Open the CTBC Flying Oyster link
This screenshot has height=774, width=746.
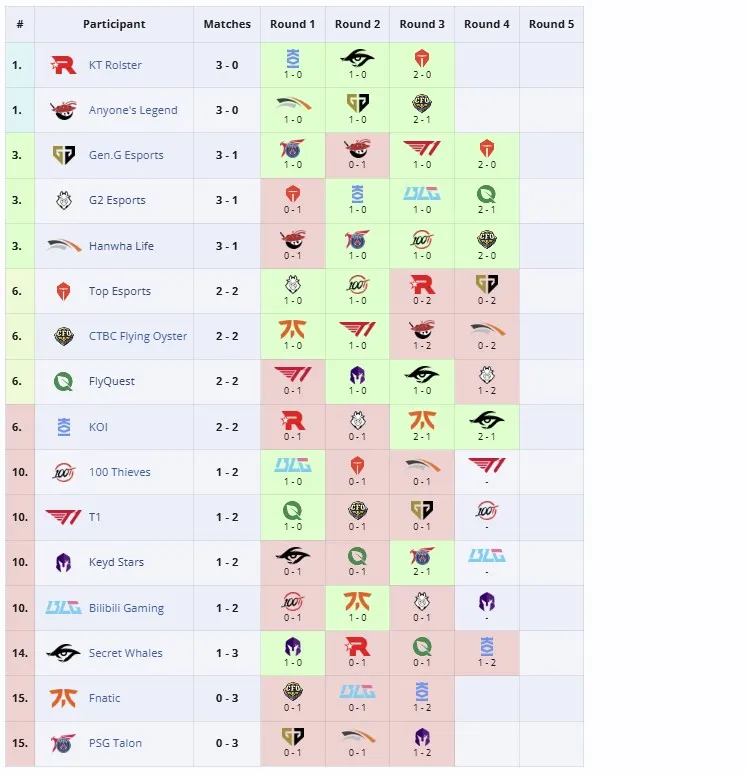tap(138, 336)
